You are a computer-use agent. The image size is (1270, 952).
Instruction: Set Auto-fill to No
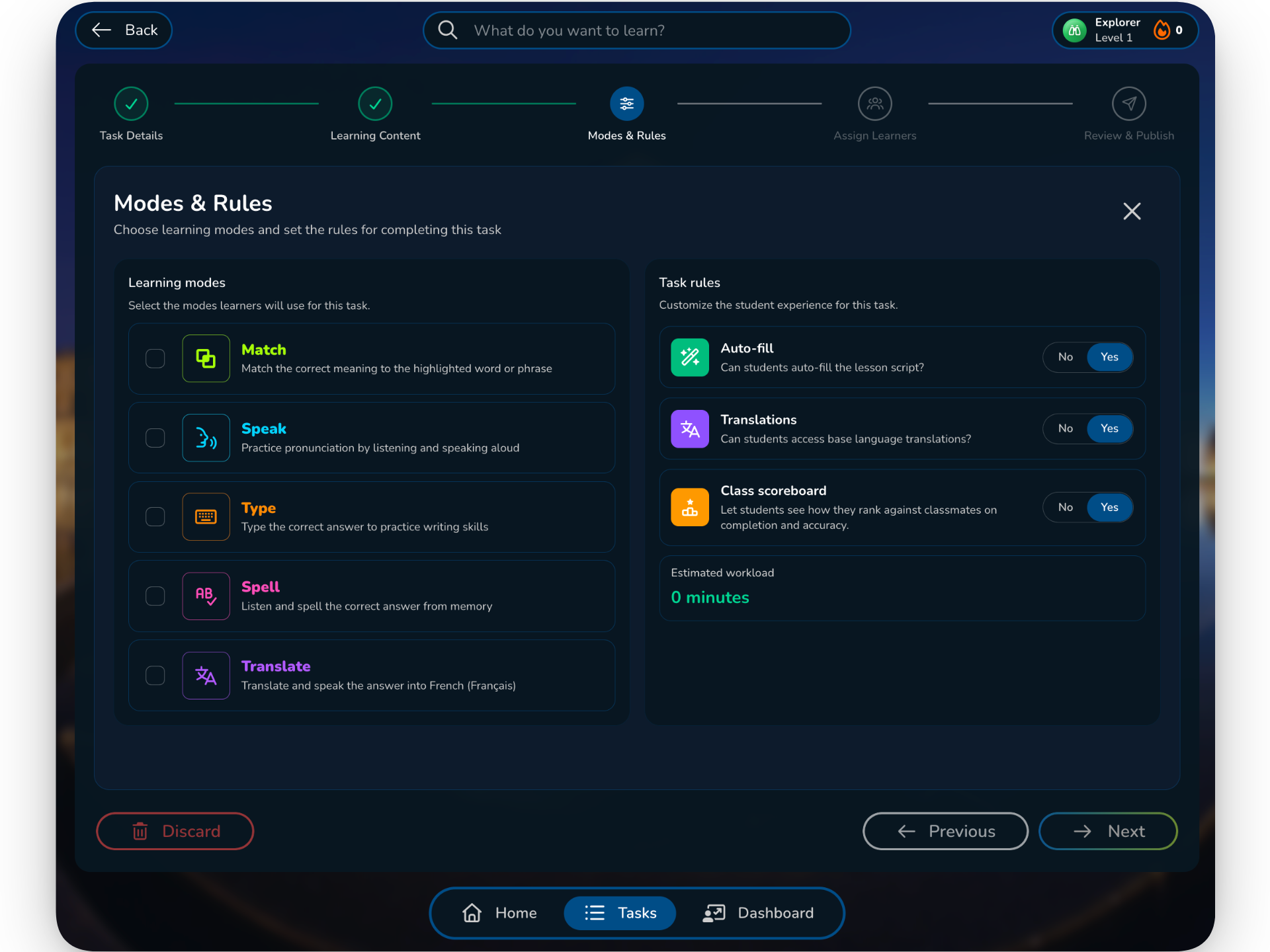point(1066,357)
